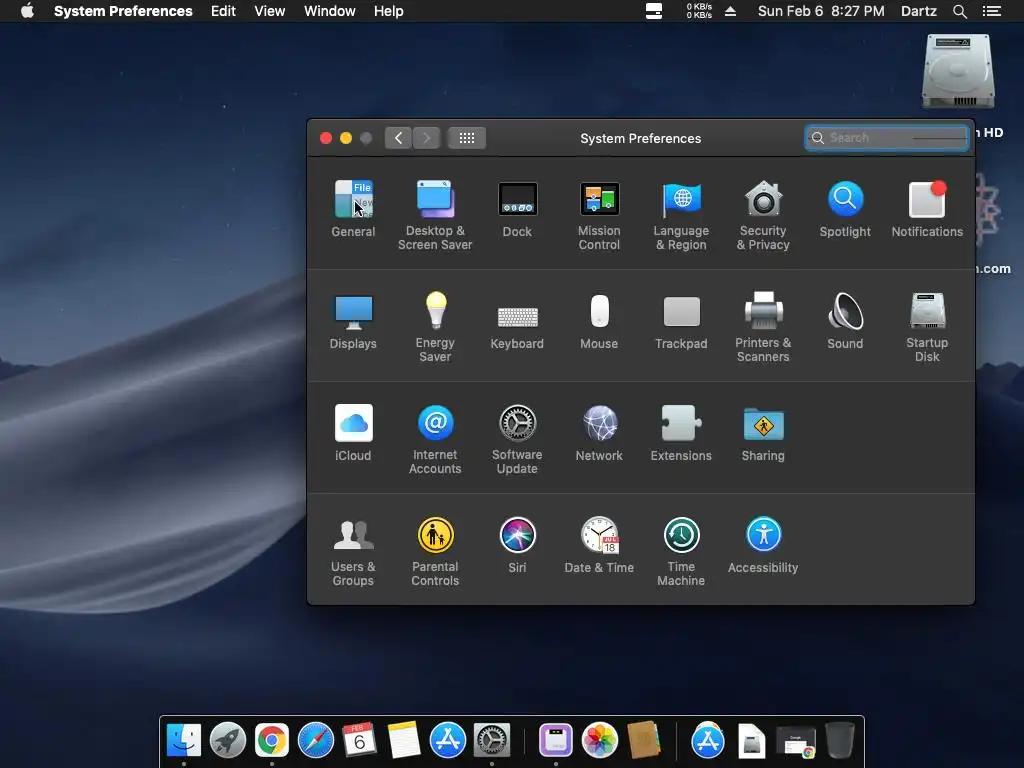
Task: Open Calendar from the Dock
Action: tap(359, 741)
